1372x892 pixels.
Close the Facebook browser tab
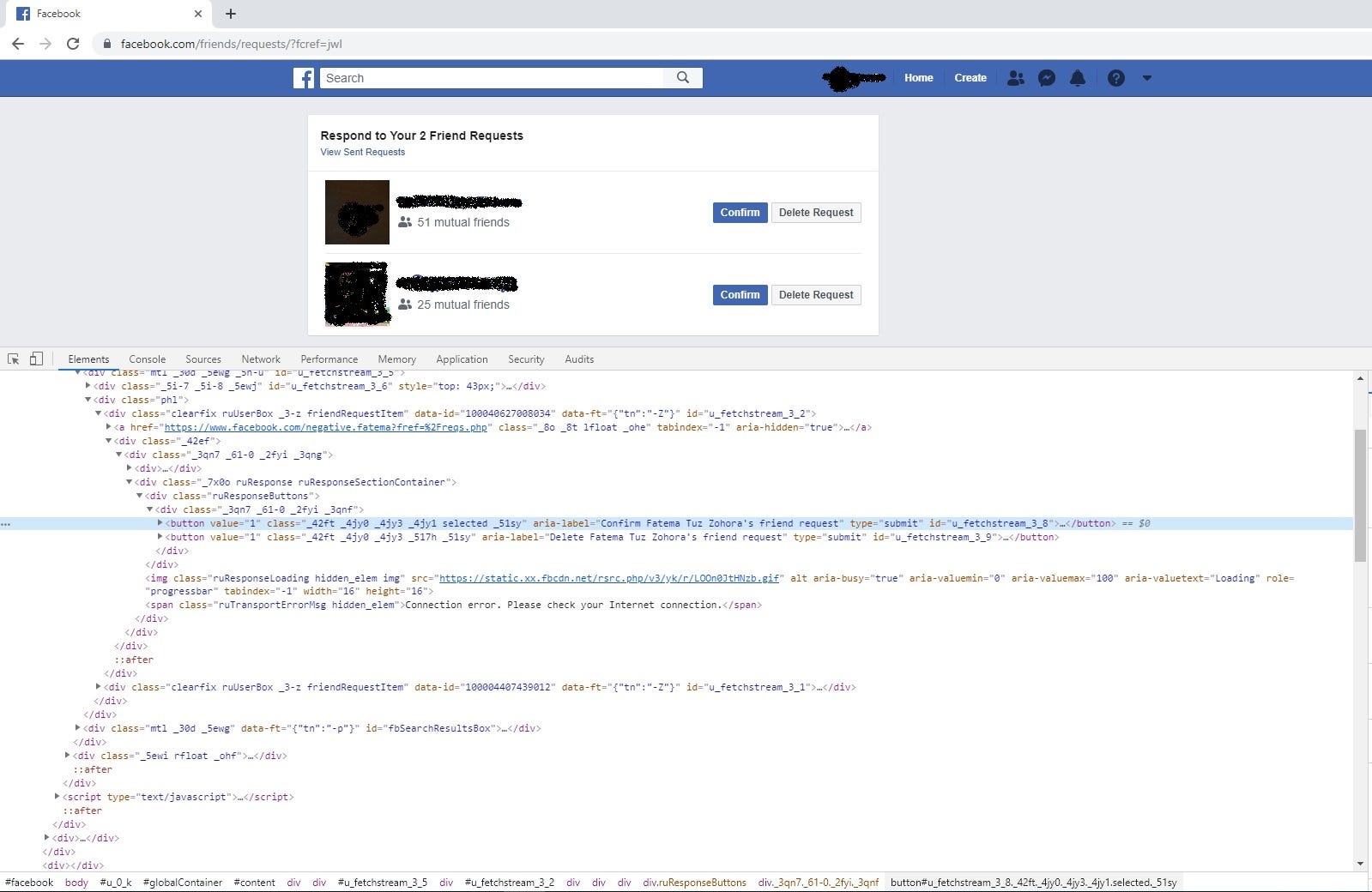(198, 14)
